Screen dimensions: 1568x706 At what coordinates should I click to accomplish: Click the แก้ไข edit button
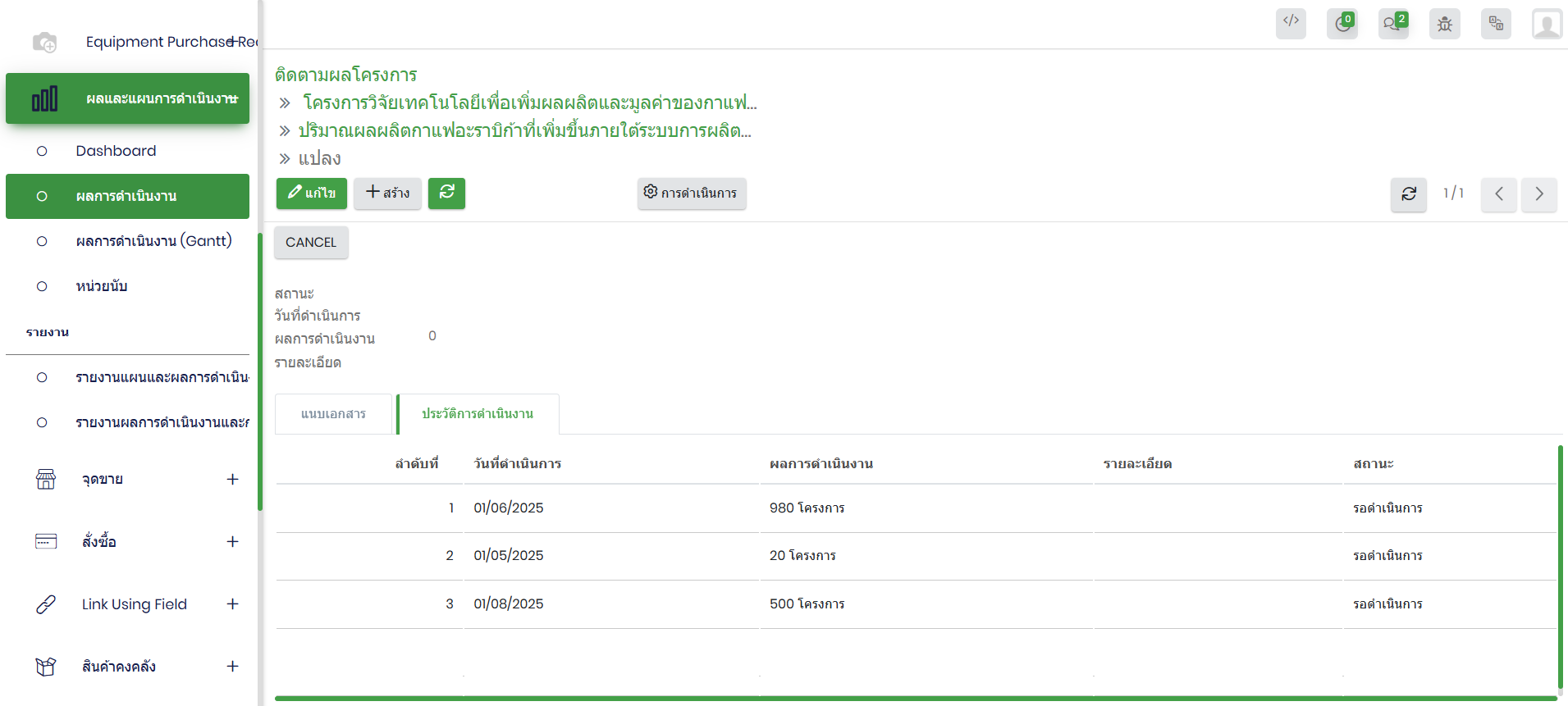coord(312,194)
